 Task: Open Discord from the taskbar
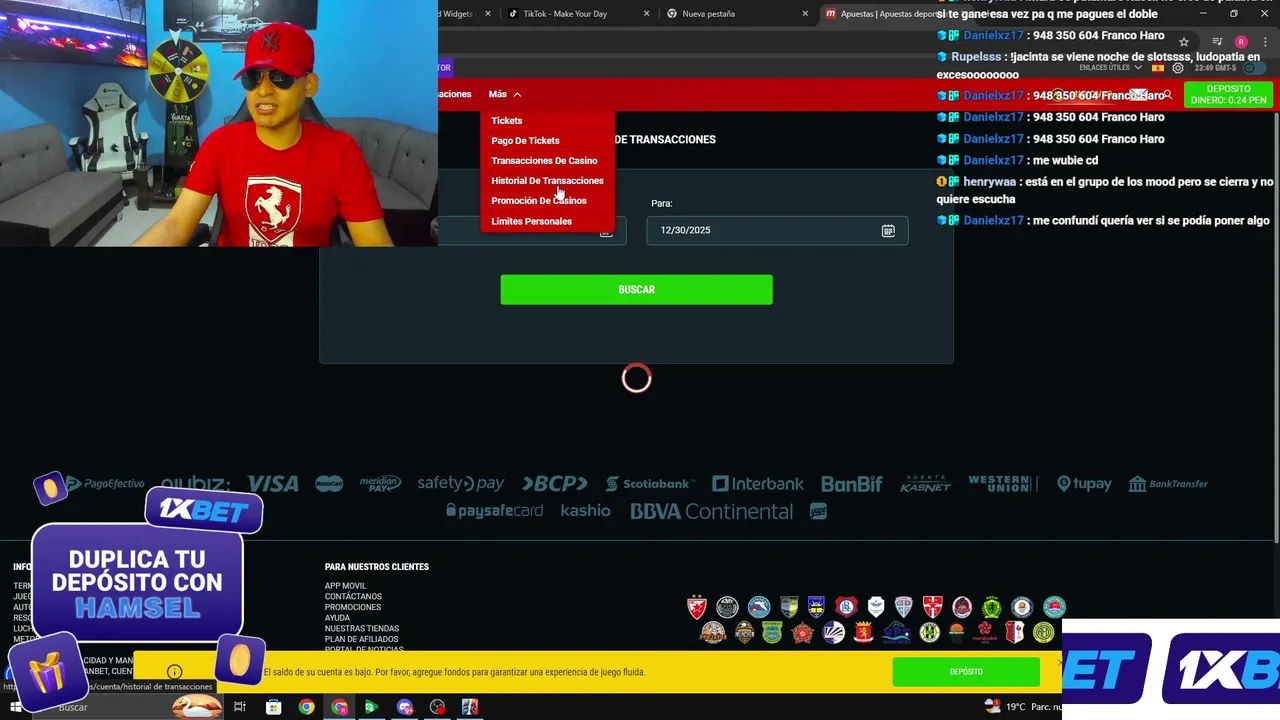tap(404, 707)
